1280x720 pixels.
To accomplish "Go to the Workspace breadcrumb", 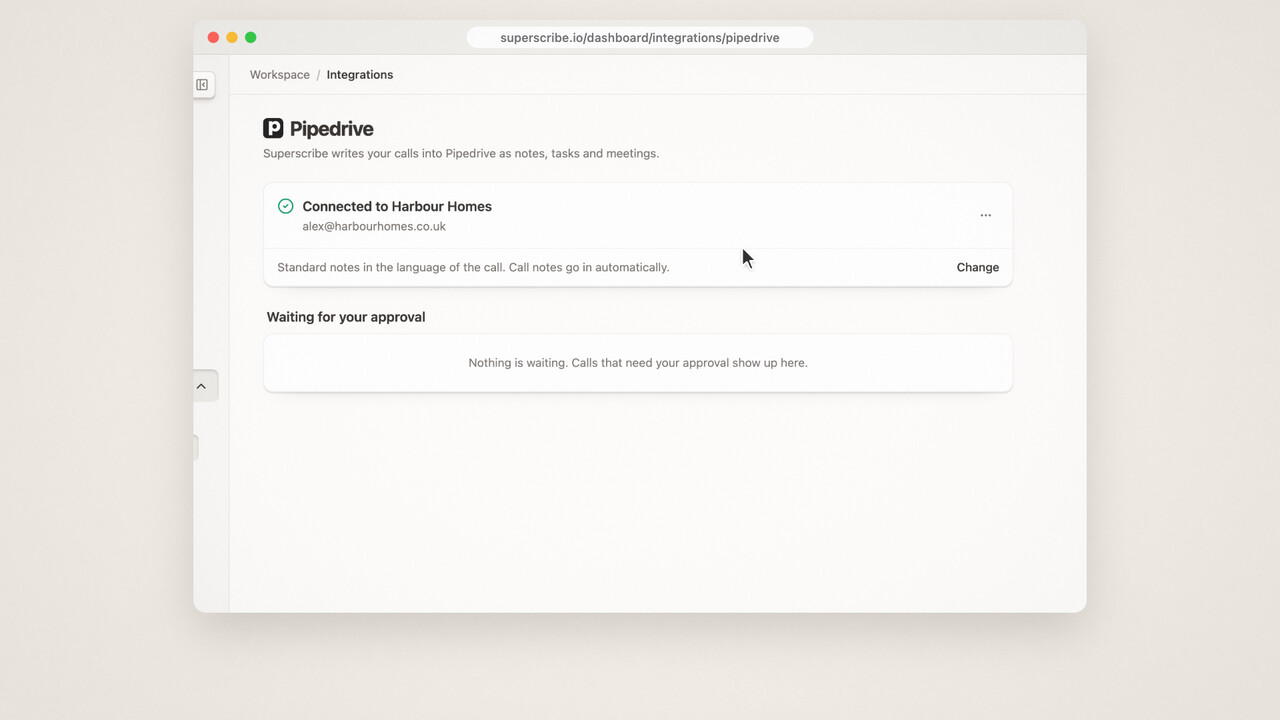I will 280,75.
